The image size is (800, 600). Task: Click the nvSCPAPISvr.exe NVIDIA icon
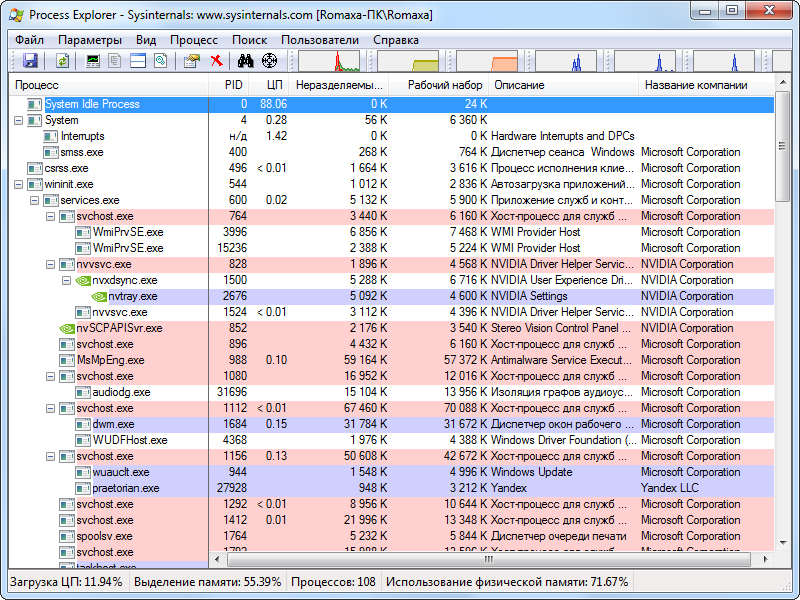click(67, 329)
